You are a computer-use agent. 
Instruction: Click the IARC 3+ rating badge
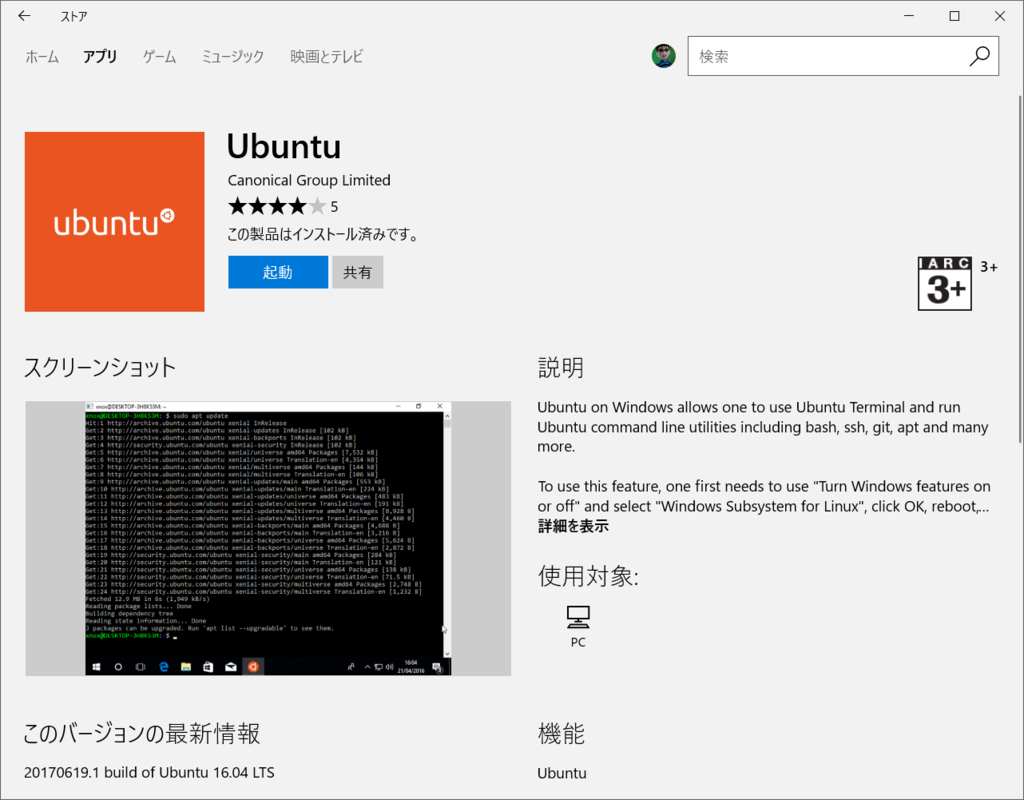944,283
